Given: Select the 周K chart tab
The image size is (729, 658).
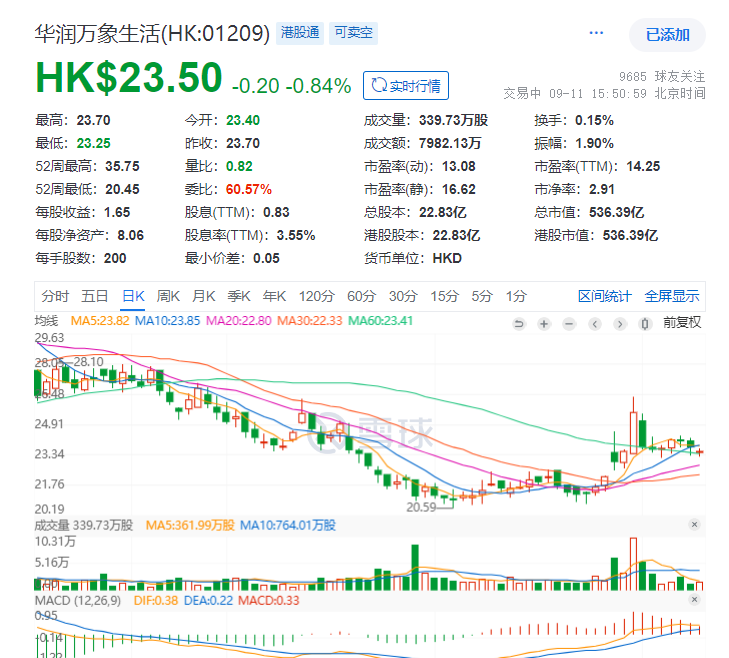Looking at the screenshot, I should (168, 296).
